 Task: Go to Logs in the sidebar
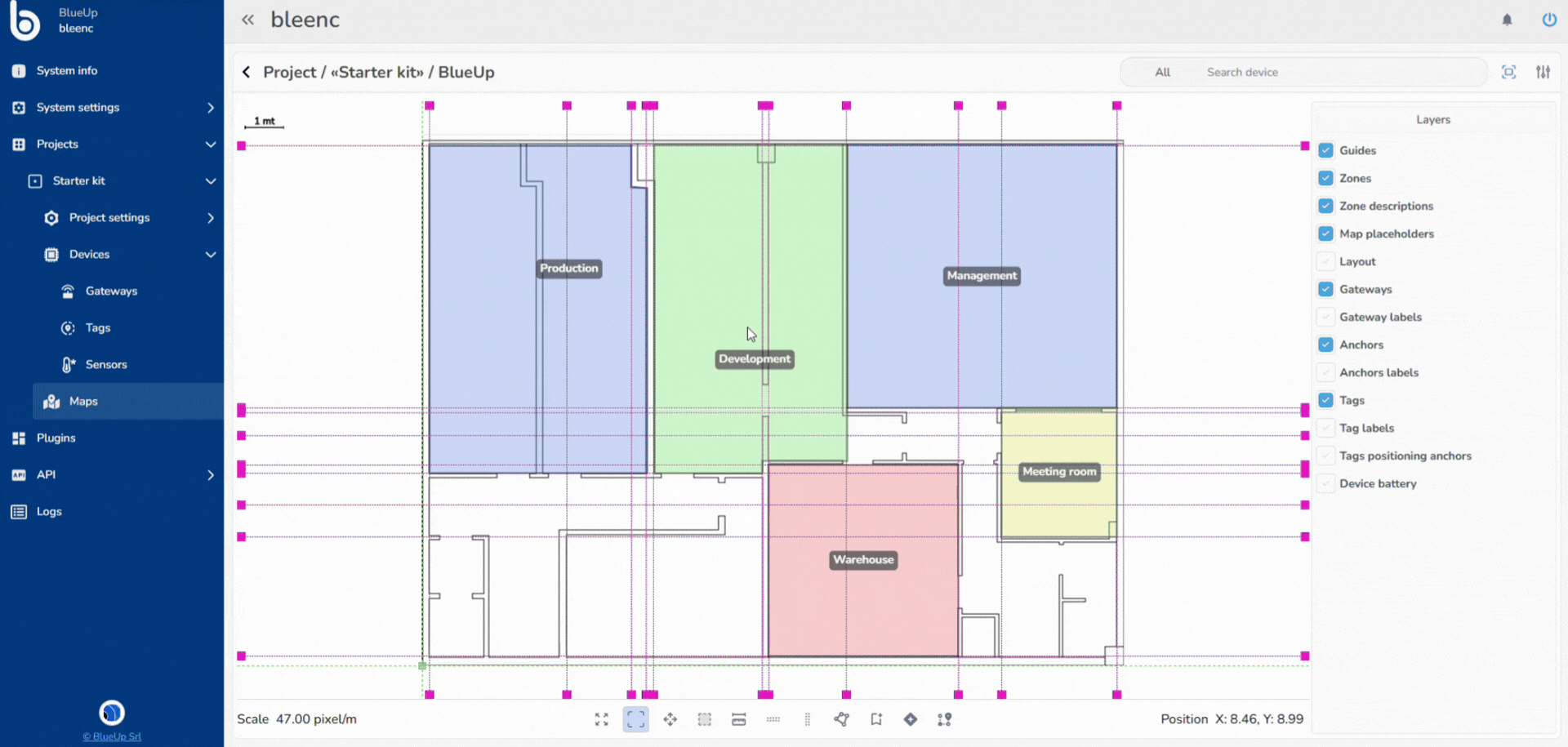point(49,512)
